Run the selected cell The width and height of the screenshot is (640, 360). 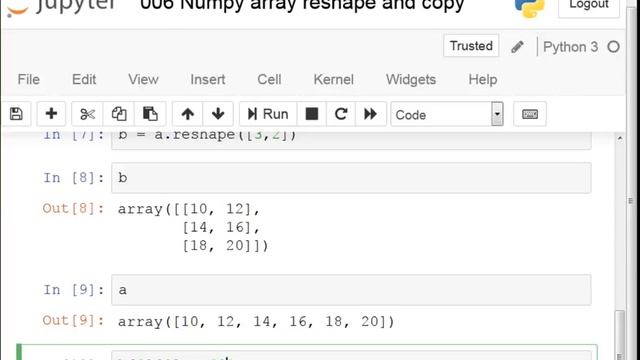point(268,114)
